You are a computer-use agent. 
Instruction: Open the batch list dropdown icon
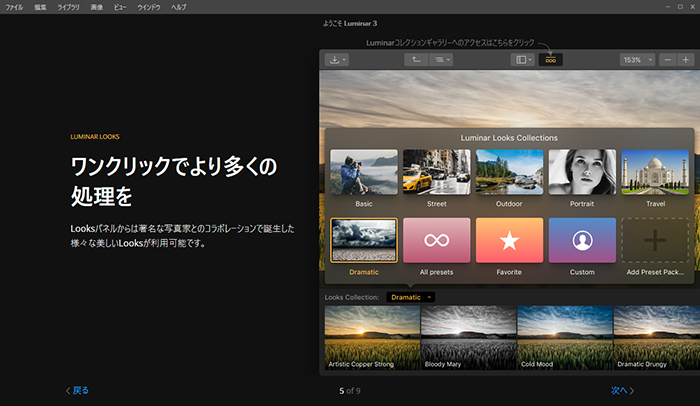tap(441, 60)
